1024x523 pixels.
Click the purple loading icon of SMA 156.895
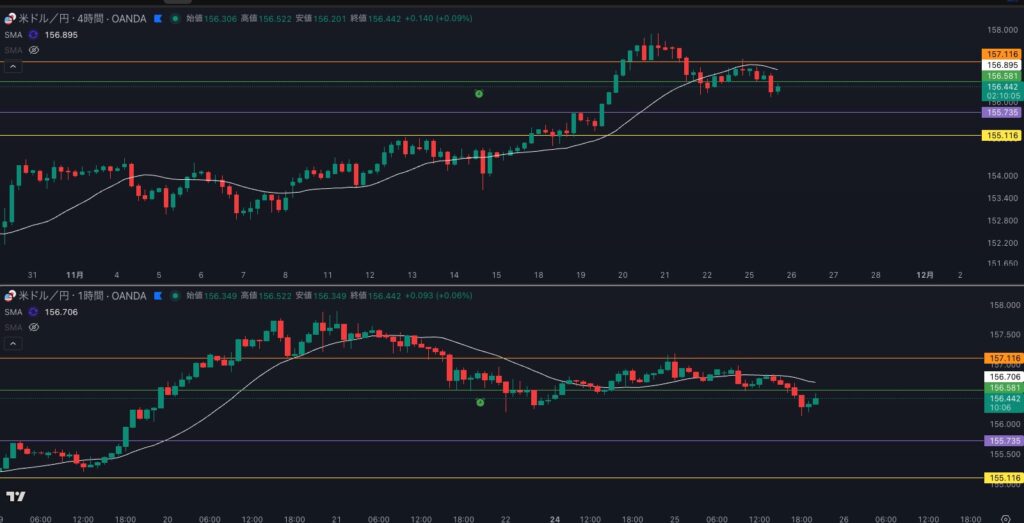point(33,35)
